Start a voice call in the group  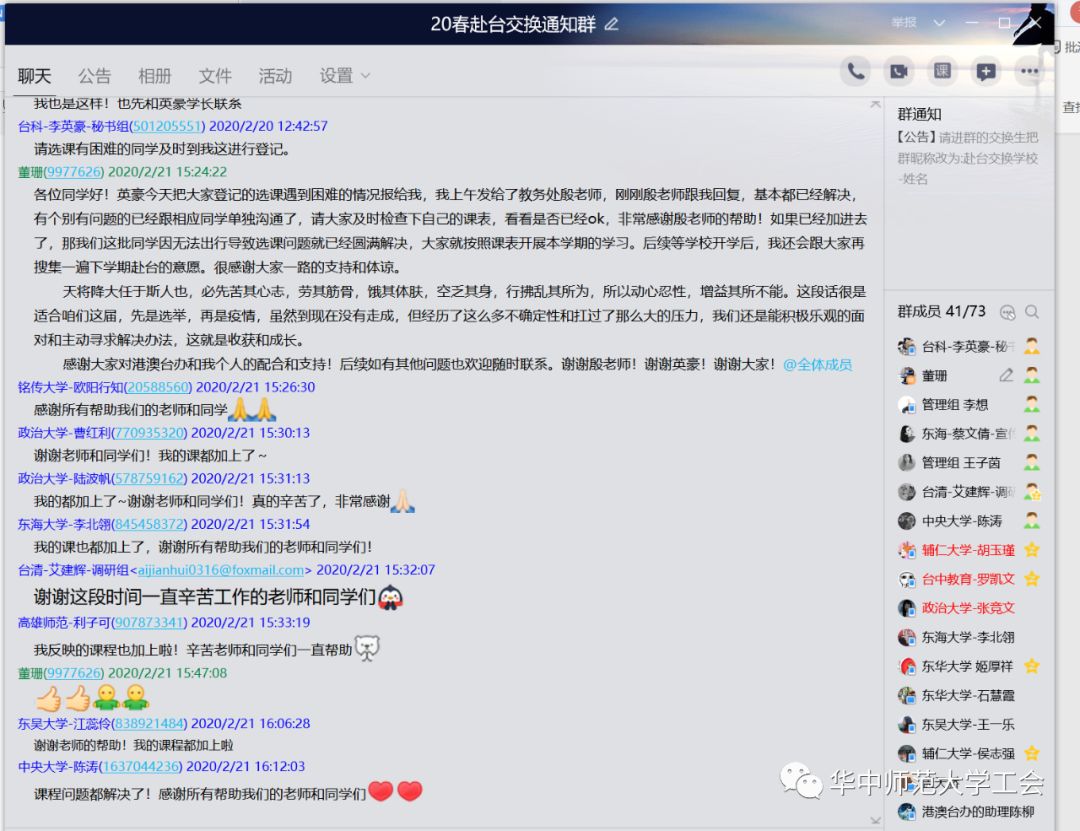[856, 71]
